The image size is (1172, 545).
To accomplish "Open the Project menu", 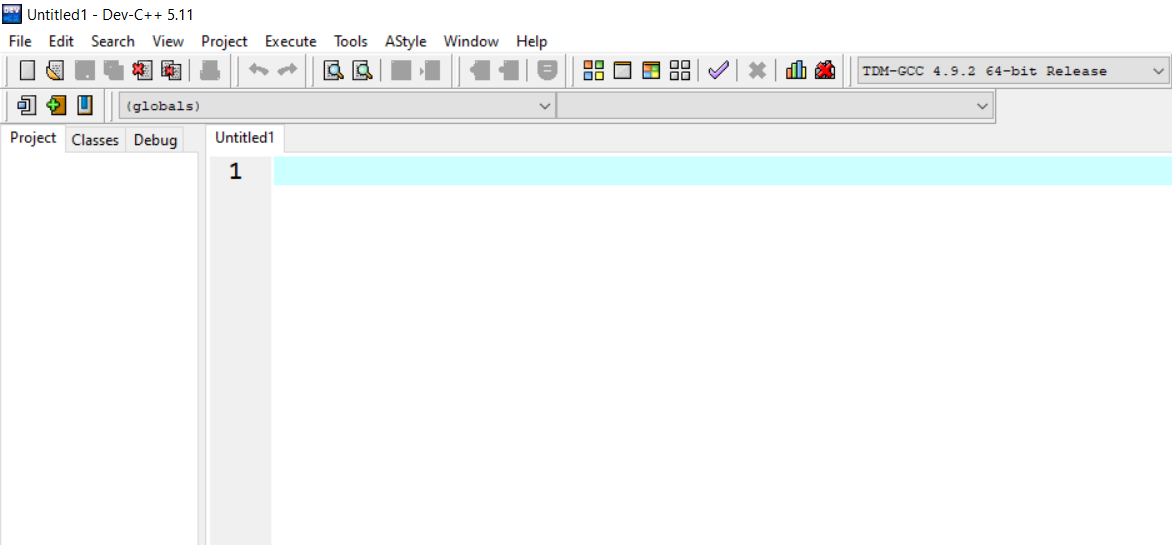I will tap(224, 41).
